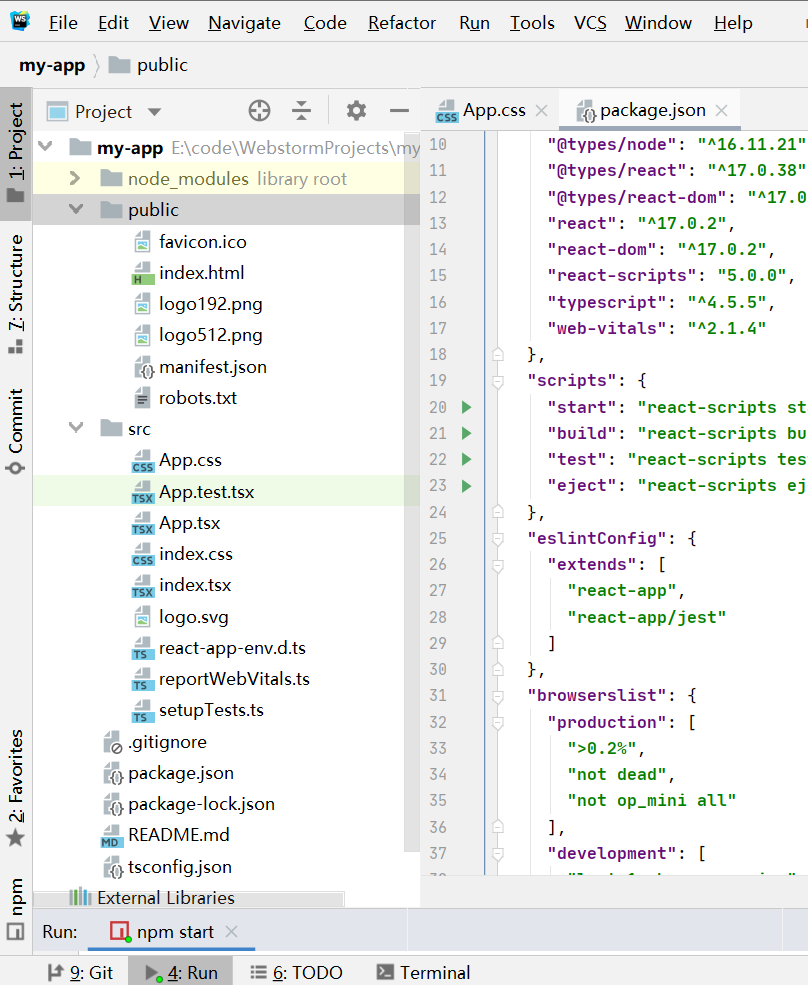Close the App.css editor tab
The width and height of the screenshot is (808, 985).
coord(541,111)
